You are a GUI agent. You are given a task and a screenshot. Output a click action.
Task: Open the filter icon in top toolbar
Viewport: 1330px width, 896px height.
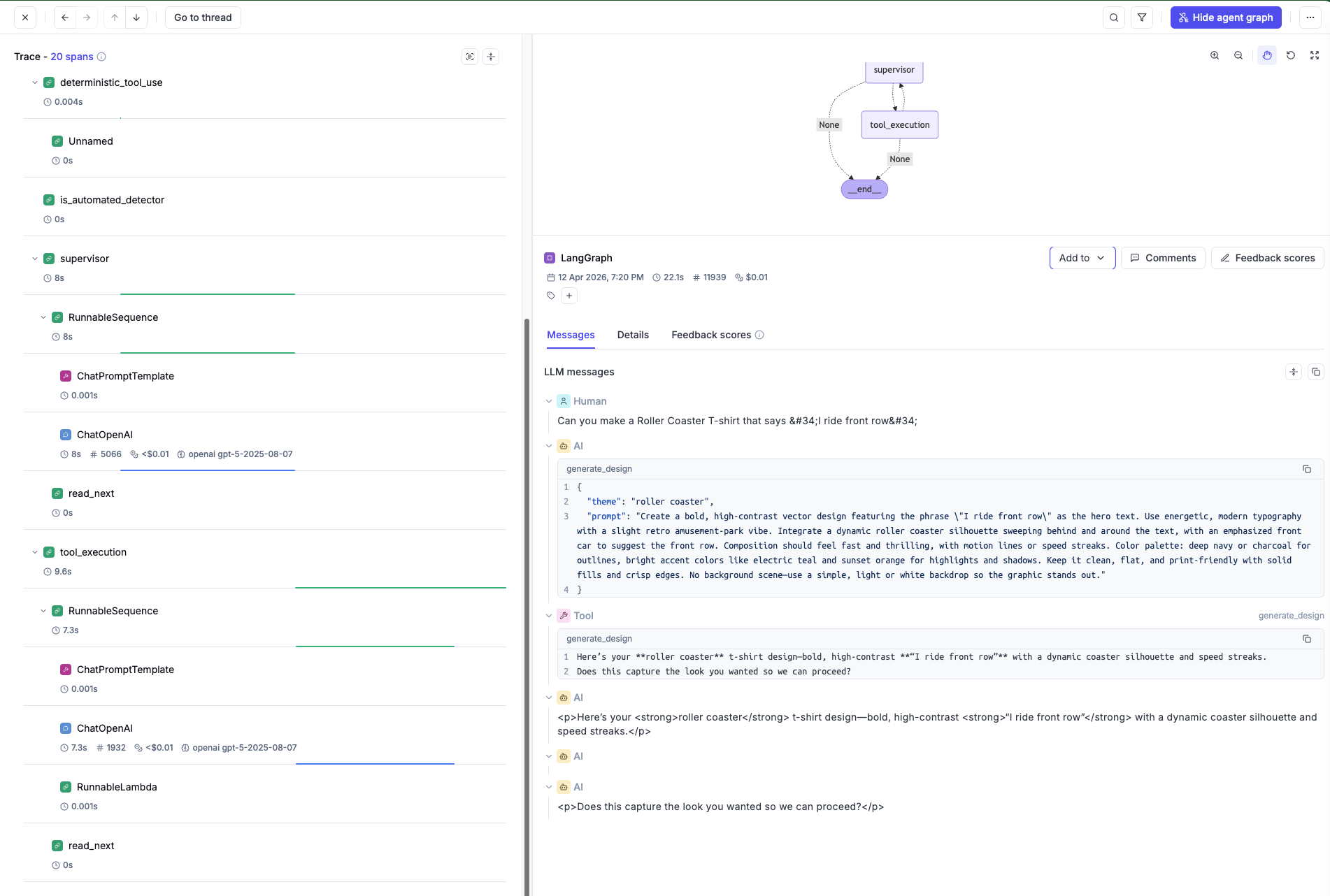(x=1142, y=17)
